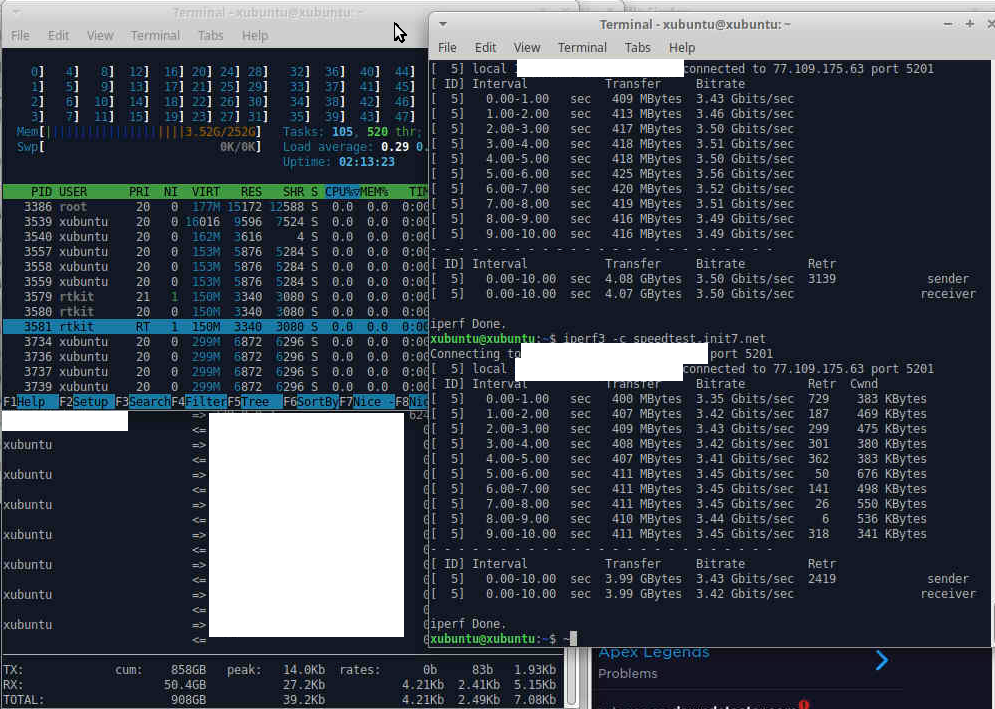The image size is (995, 709).
Task: Sort htop by SHR column header
Action: pyautogui.click(x=293, y=192)
